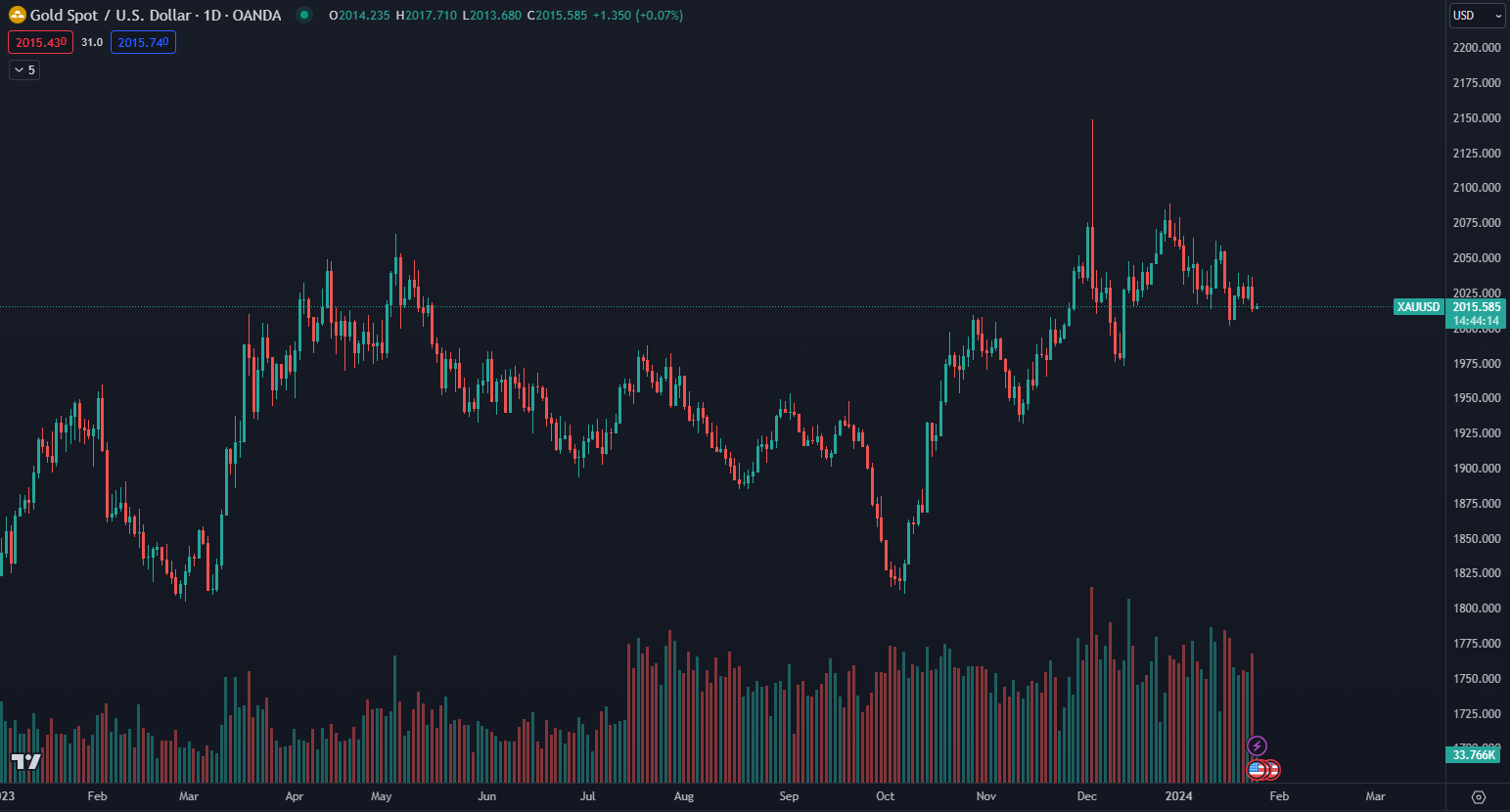Click the Sep label on the time axis
Viewport: 1510px width, 812px height.
(789, 796)
